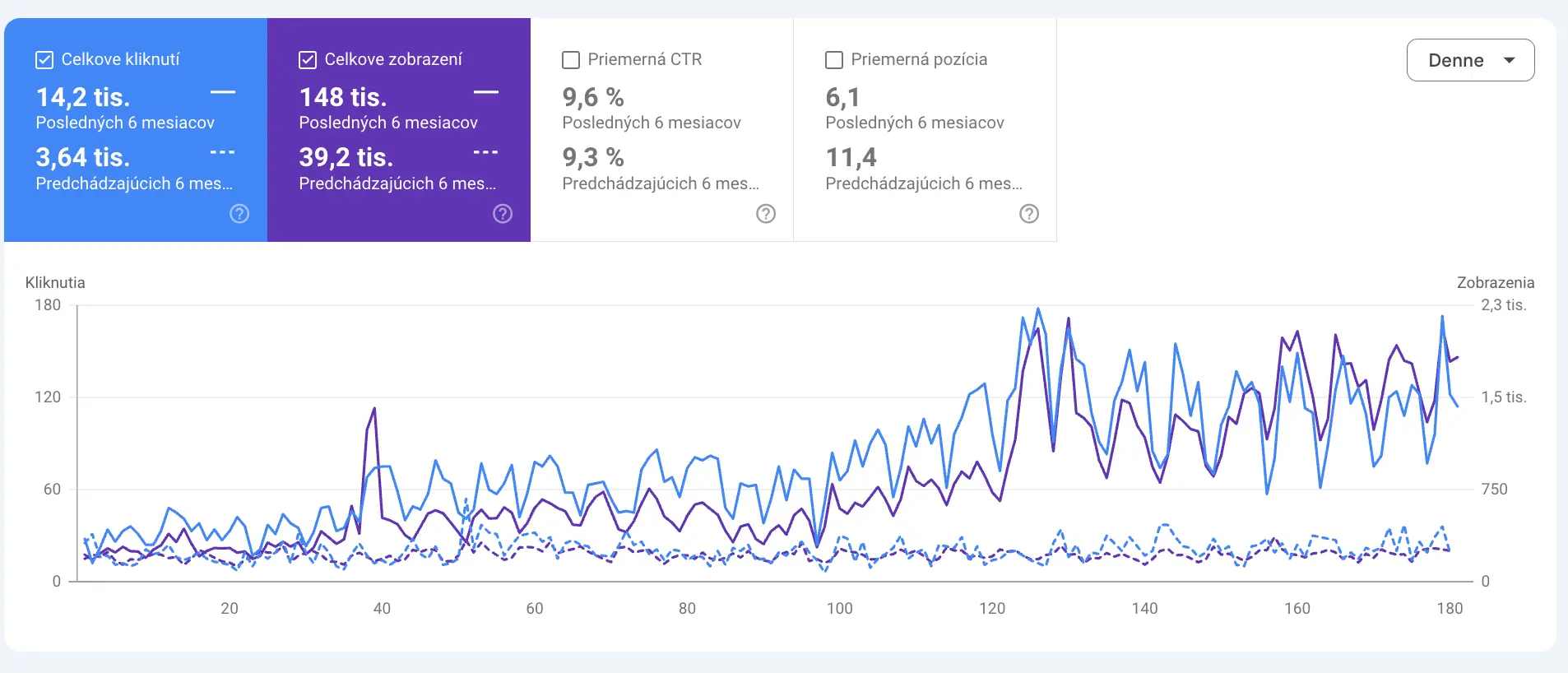The image size is (1568, 673).
Task: Click the 6,1 average position value
Action: coord(842,97)
